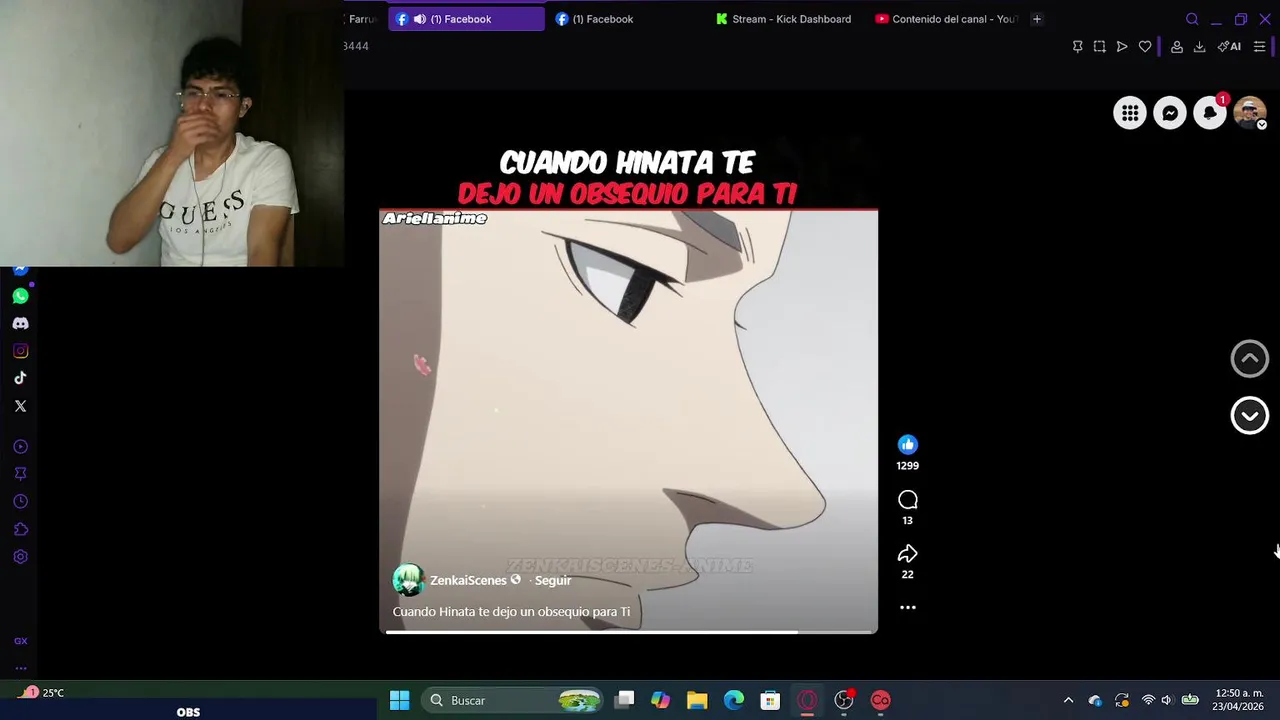Go to previous reel with up chevron
The width and height of the screenshot is (1280, 720).
click(x=1249, y=359)
